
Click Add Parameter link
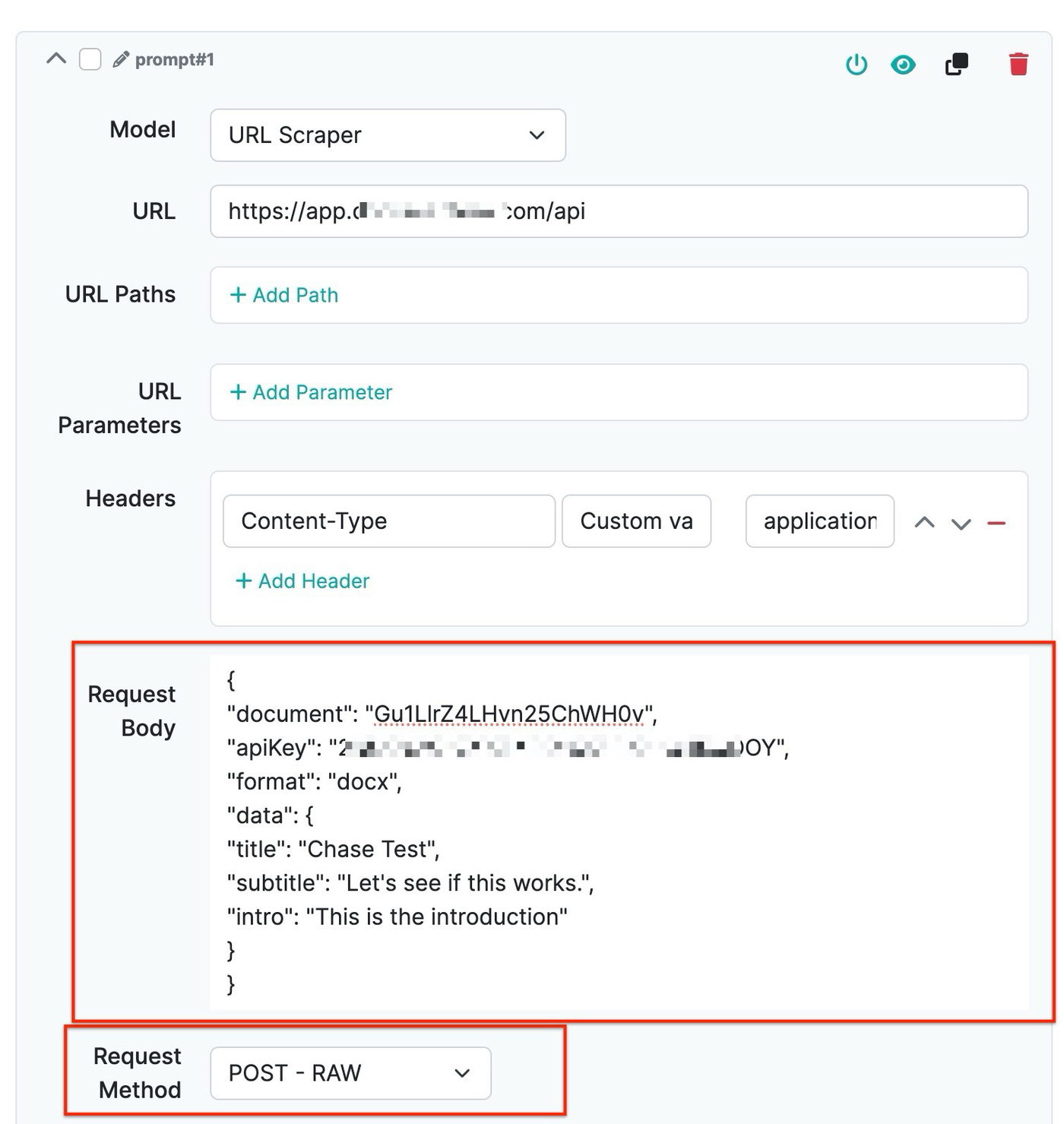[311, 392]
